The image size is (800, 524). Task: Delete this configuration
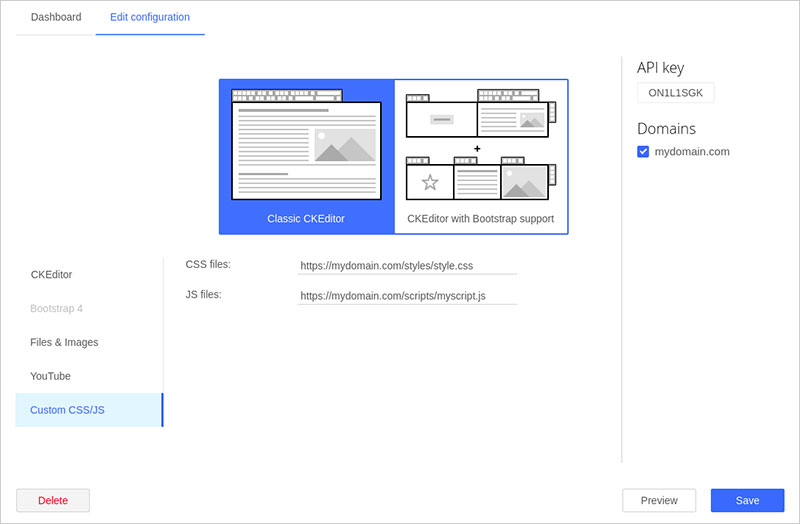click(x=53, y=501)
